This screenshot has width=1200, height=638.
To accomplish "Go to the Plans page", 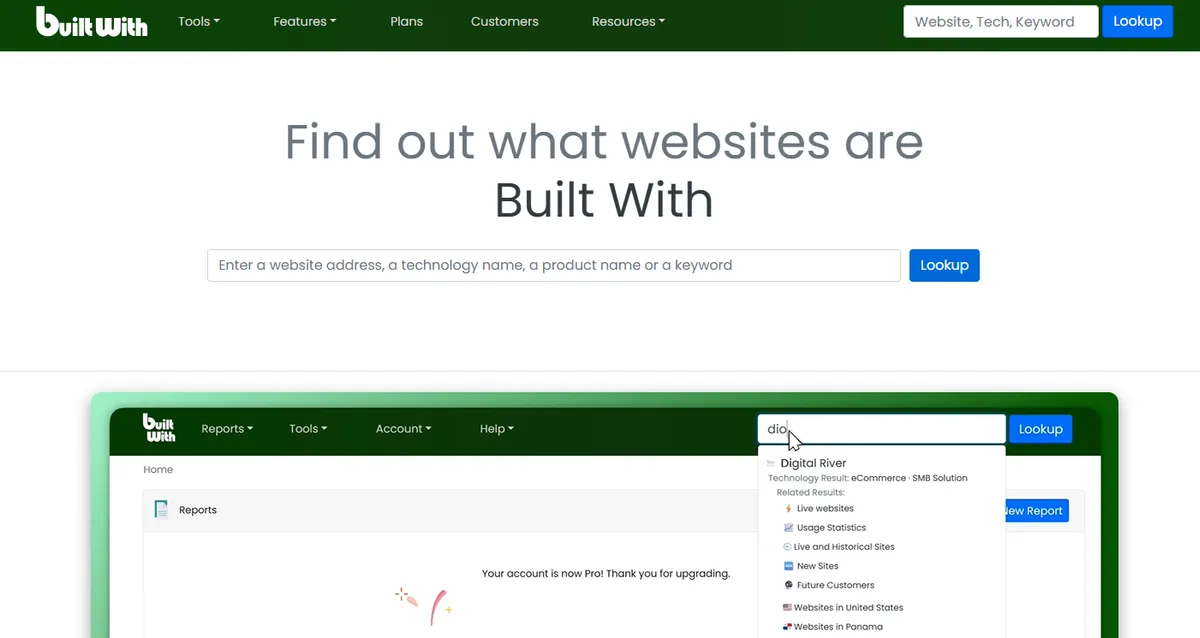I will pos(407,21).
